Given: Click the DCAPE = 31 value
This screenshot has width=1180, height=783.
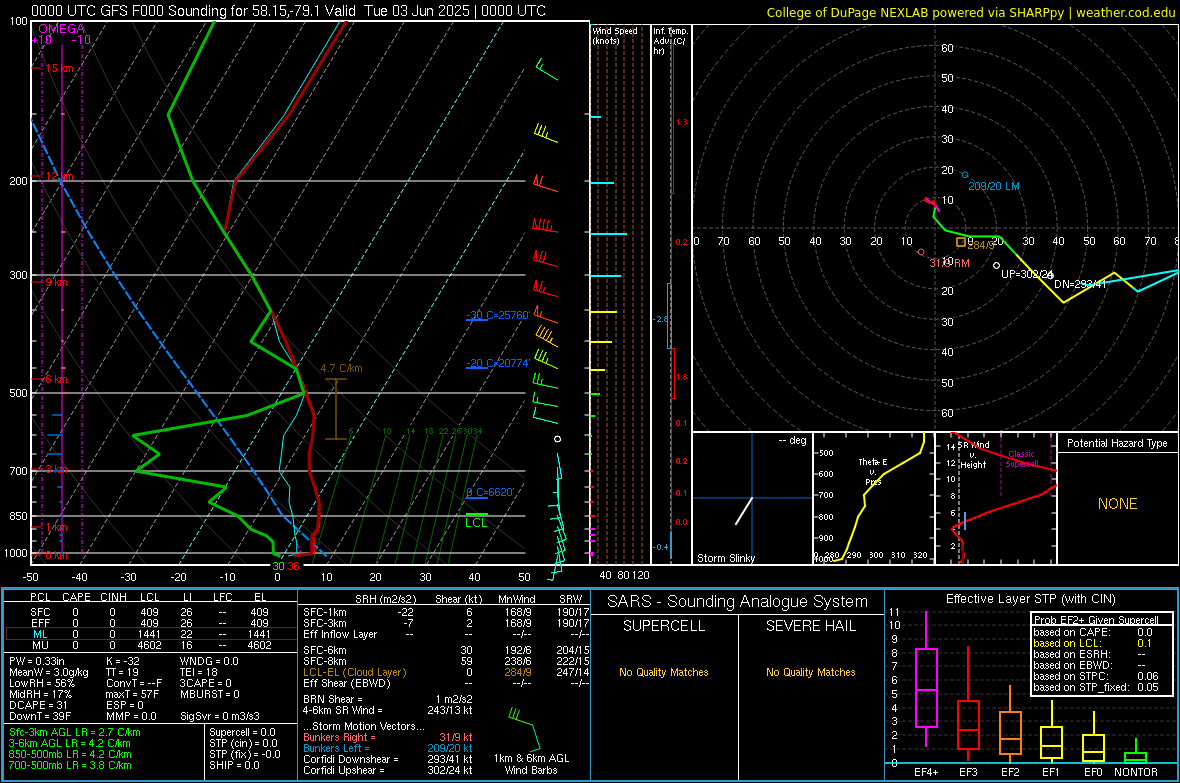Looking at the screenshot, I should 38,705.
